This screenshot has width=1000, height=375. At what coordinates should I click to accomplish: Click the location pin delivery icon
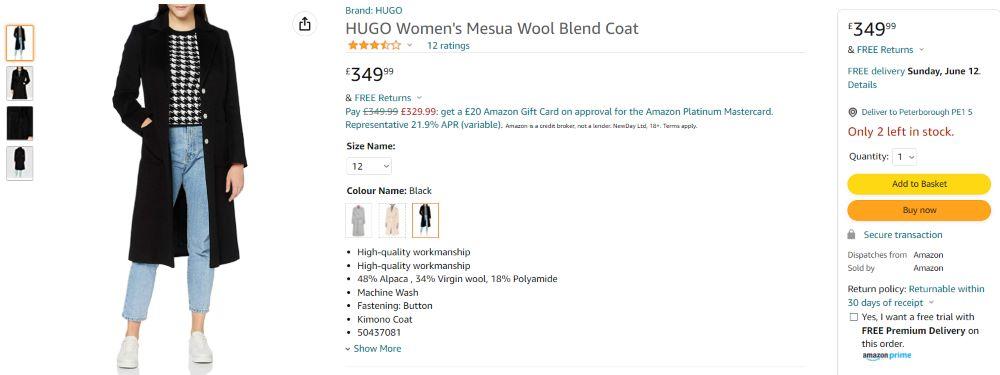coord(853,112)
